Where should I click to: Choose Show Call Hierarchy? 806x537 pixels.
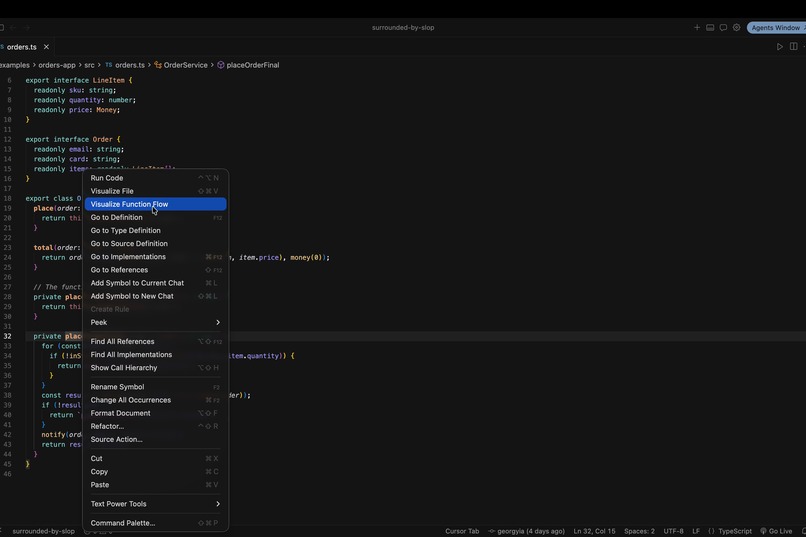coord(155,368)
